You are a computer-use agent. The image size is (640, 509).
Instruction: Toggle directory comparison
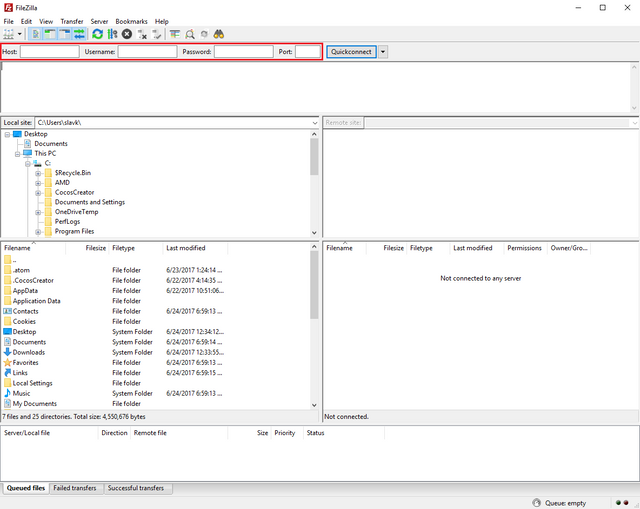(x=190, y=34)
